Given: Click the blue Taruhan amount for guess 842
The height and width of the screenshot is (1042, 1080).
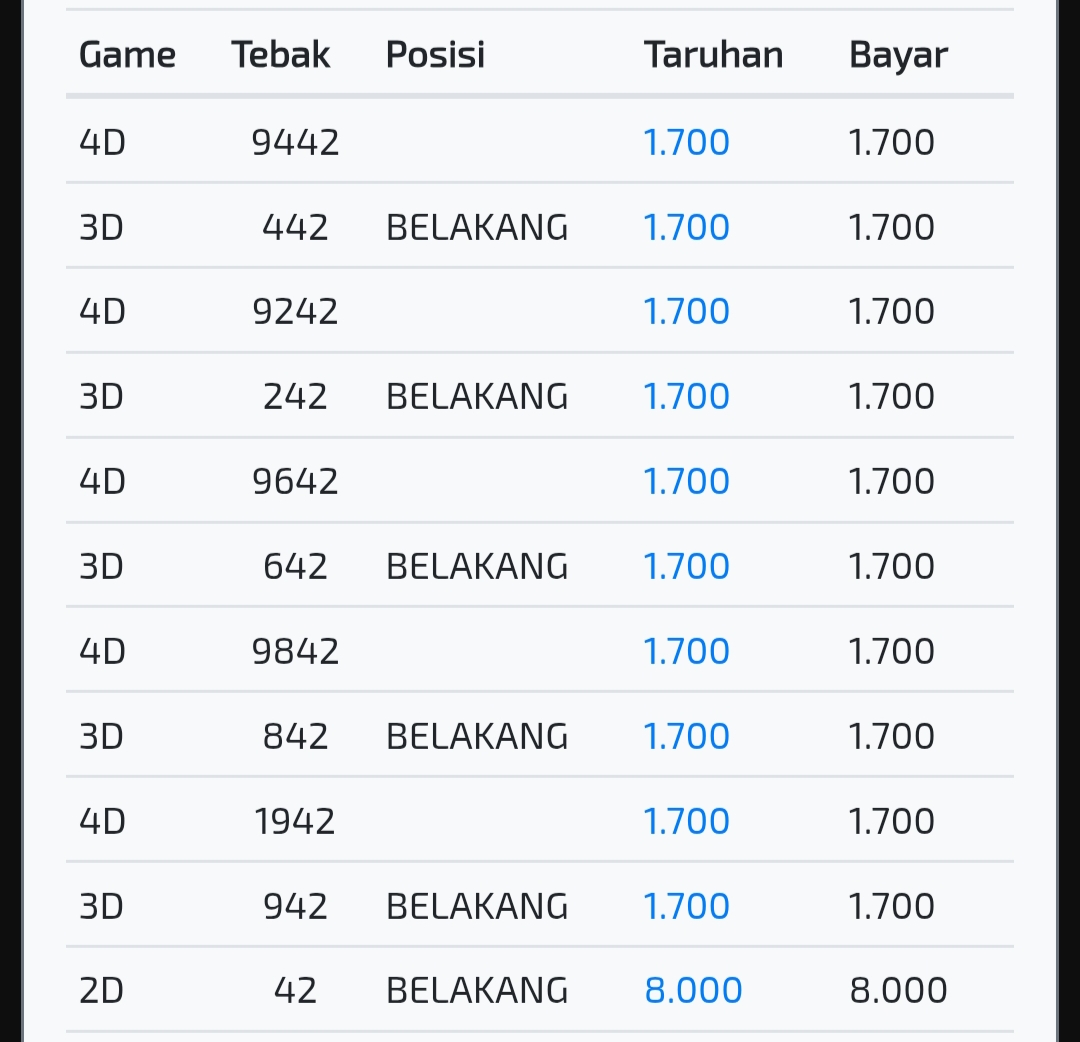Looking at the screenshot, I should tap(687, 737).
